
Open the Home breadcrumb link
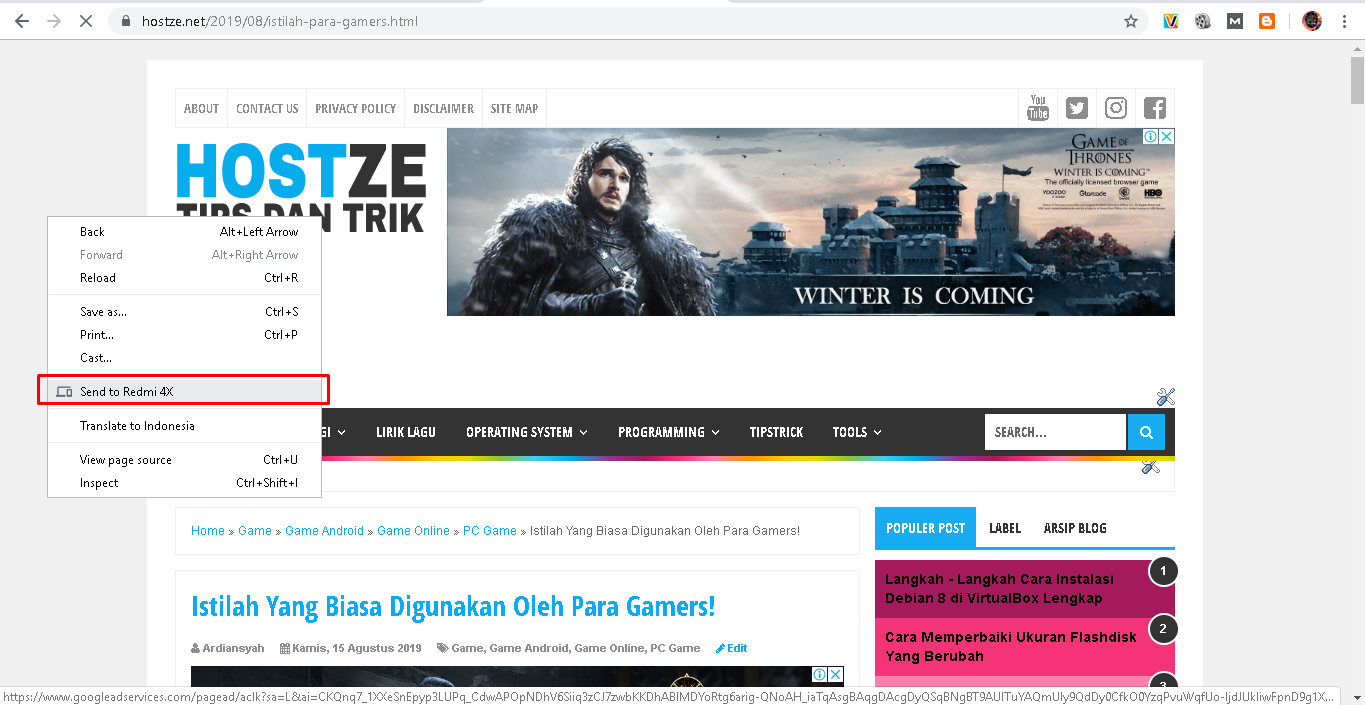207,530
